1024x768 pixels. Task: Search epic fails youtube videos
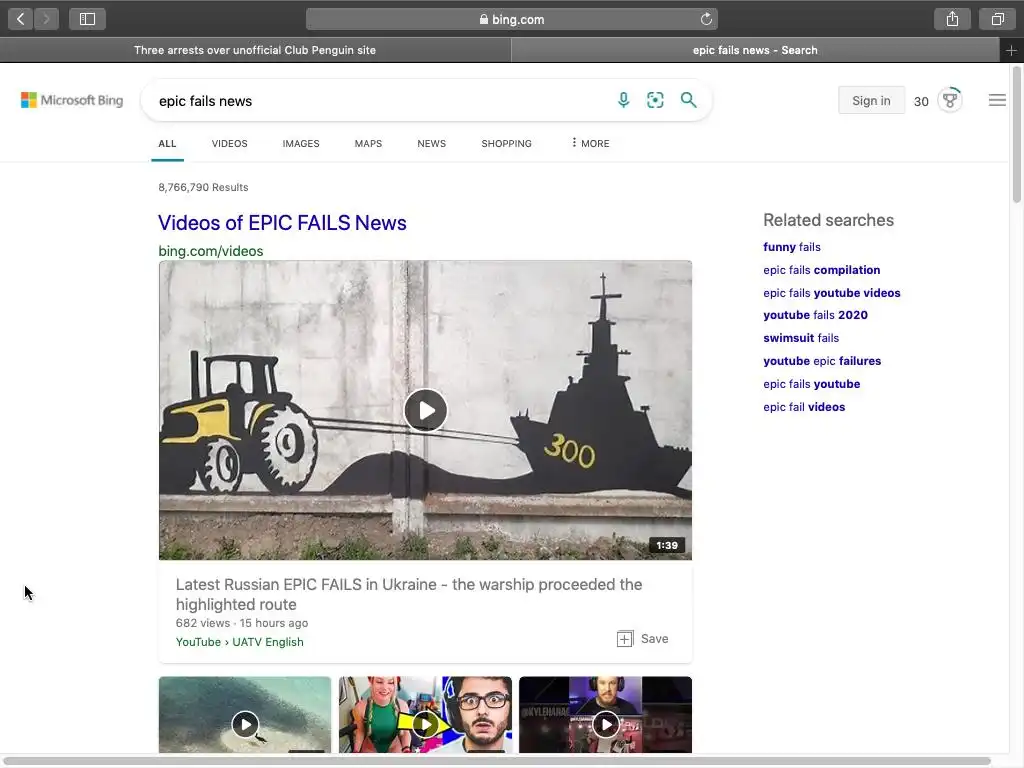(831, 293)
